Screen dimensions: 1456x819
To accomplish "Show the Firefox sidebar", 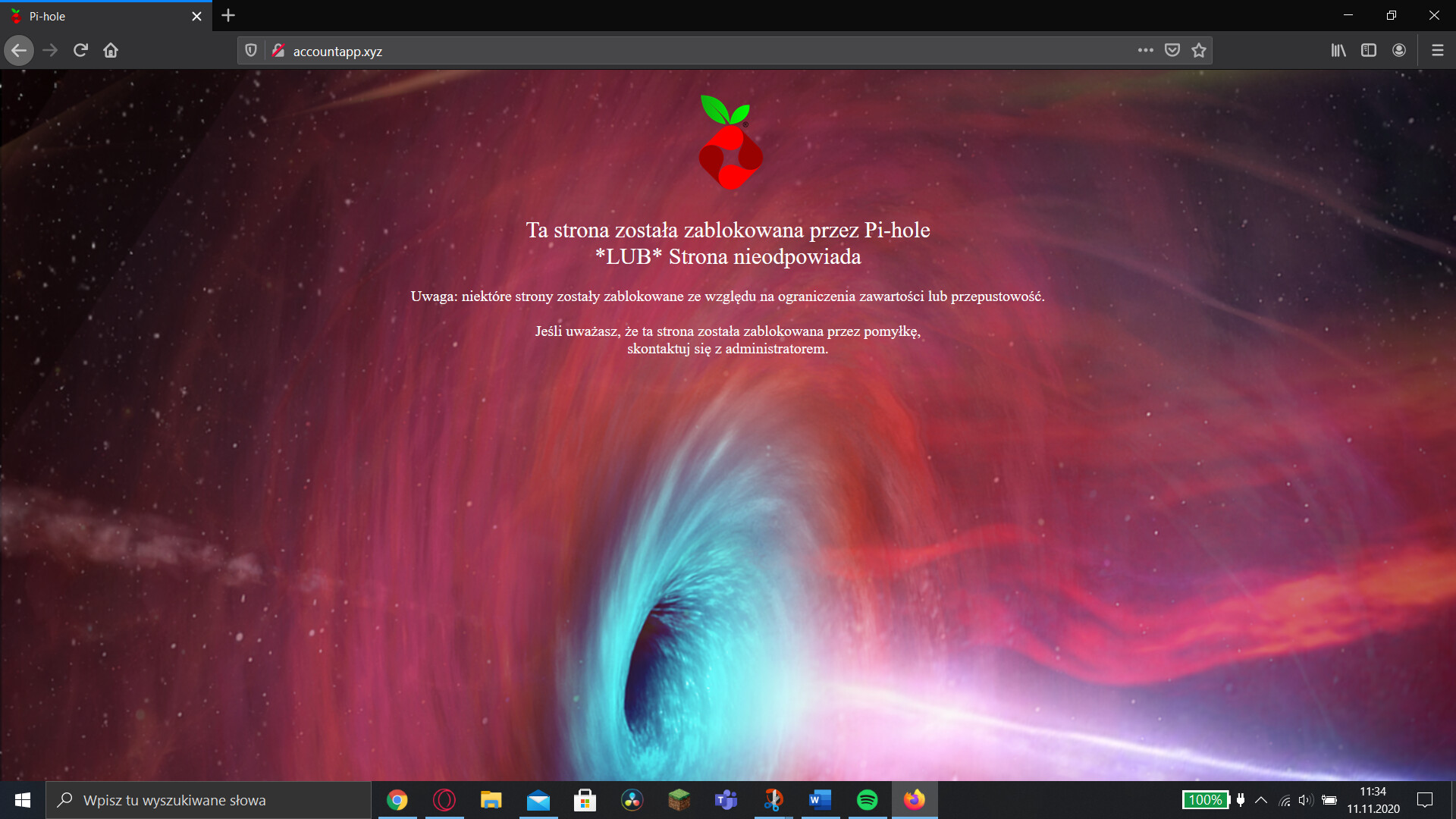I will coord(1369,50).
